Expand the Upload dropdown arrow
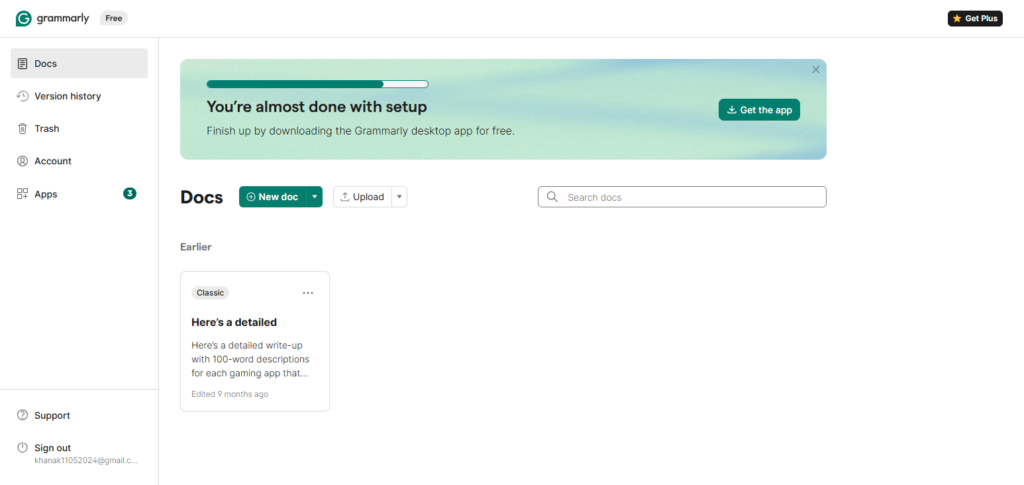The image size is (1024, 485). [400, 196]
